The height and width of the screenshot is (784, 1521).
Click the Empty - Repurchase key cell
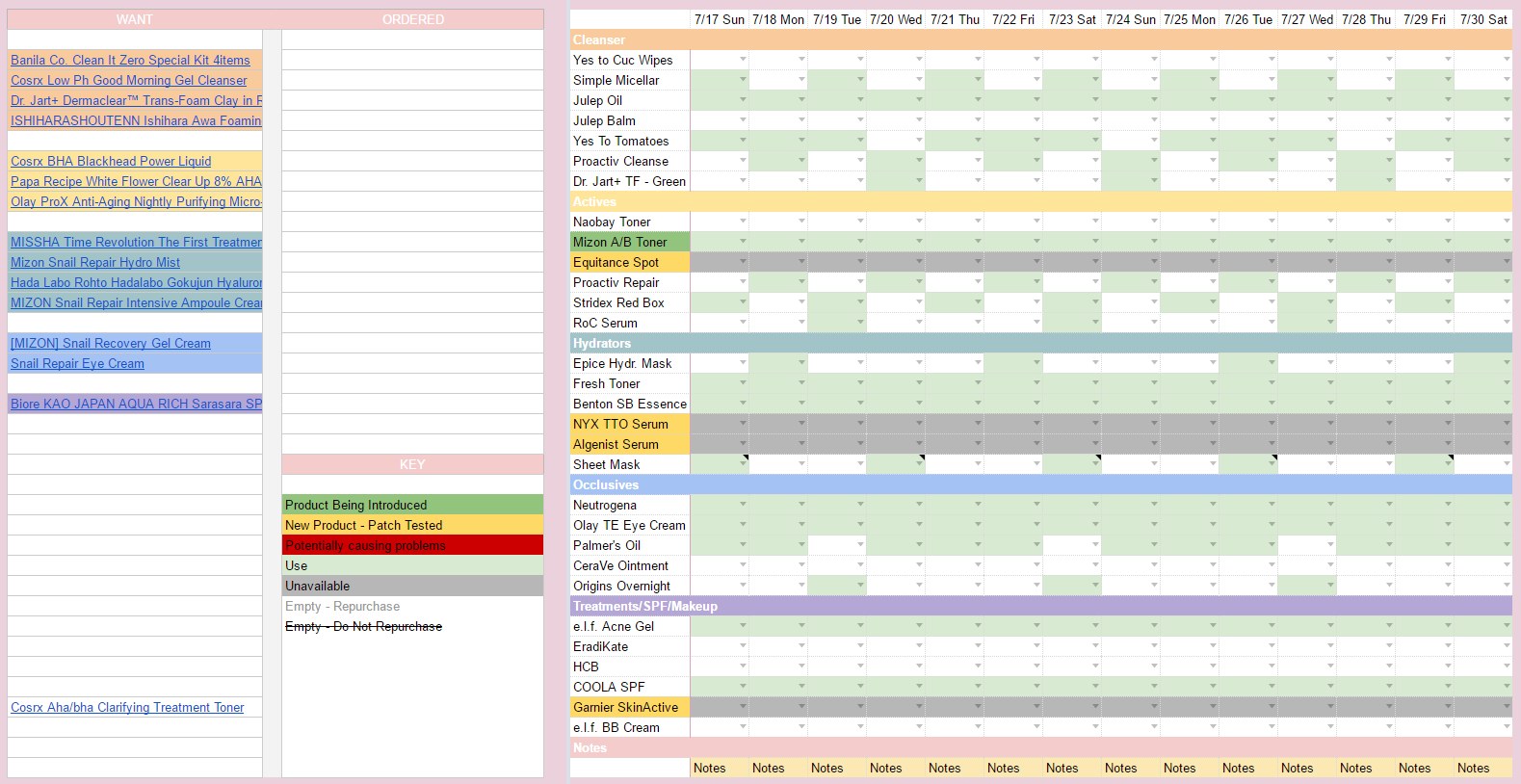[x=412, y=606]
